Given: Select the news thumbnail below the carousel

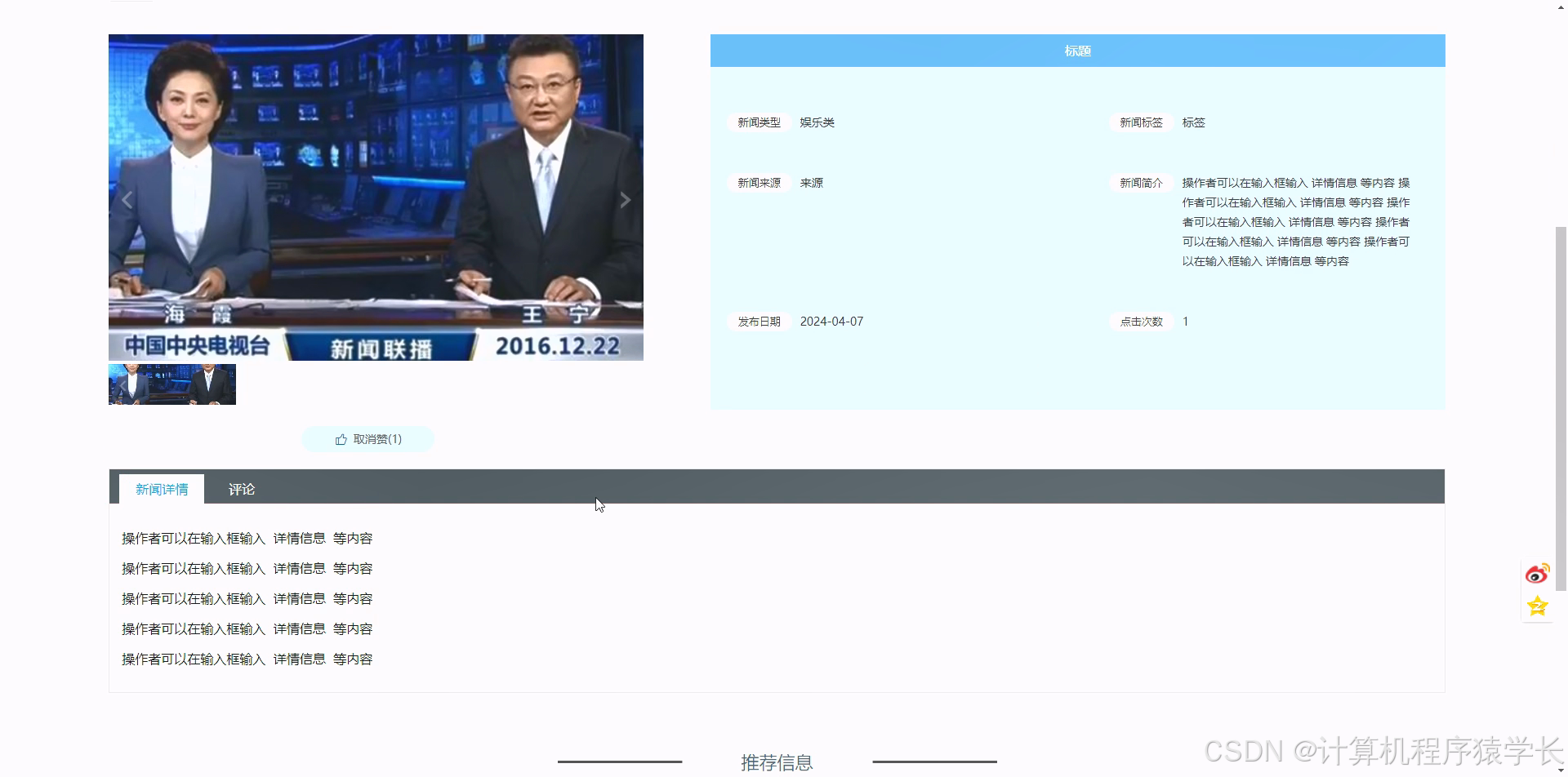Looking at the screenshot, I should point(172,384).
